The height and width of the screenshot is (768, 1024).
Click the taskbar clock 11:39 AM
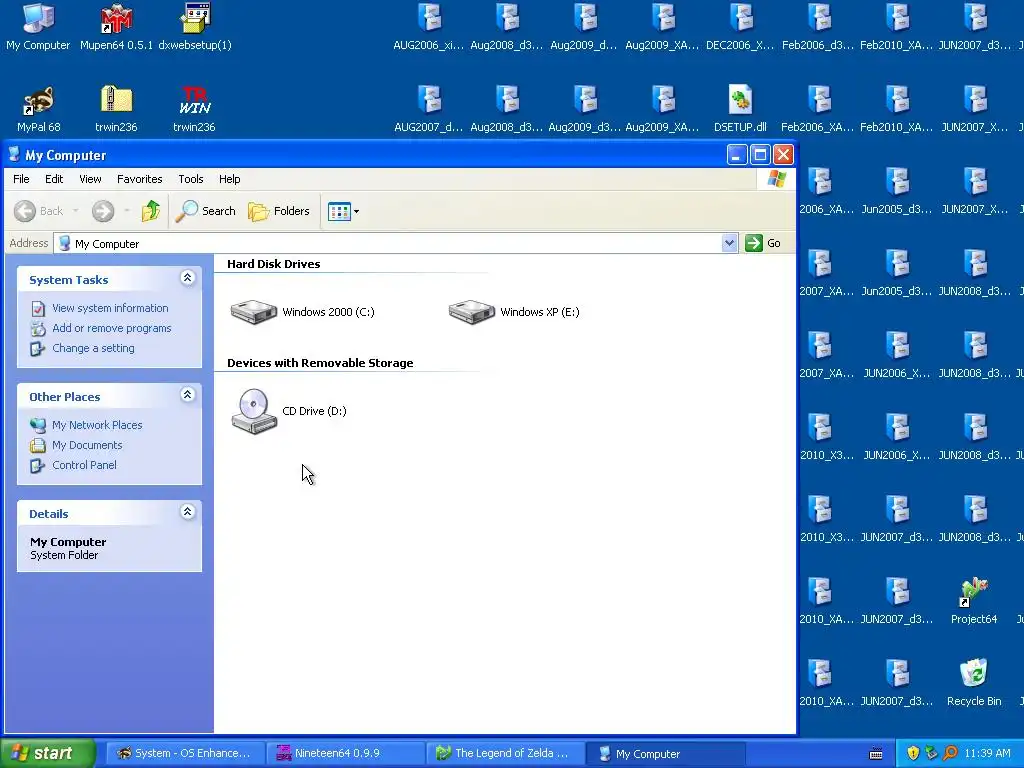[987, 754]
